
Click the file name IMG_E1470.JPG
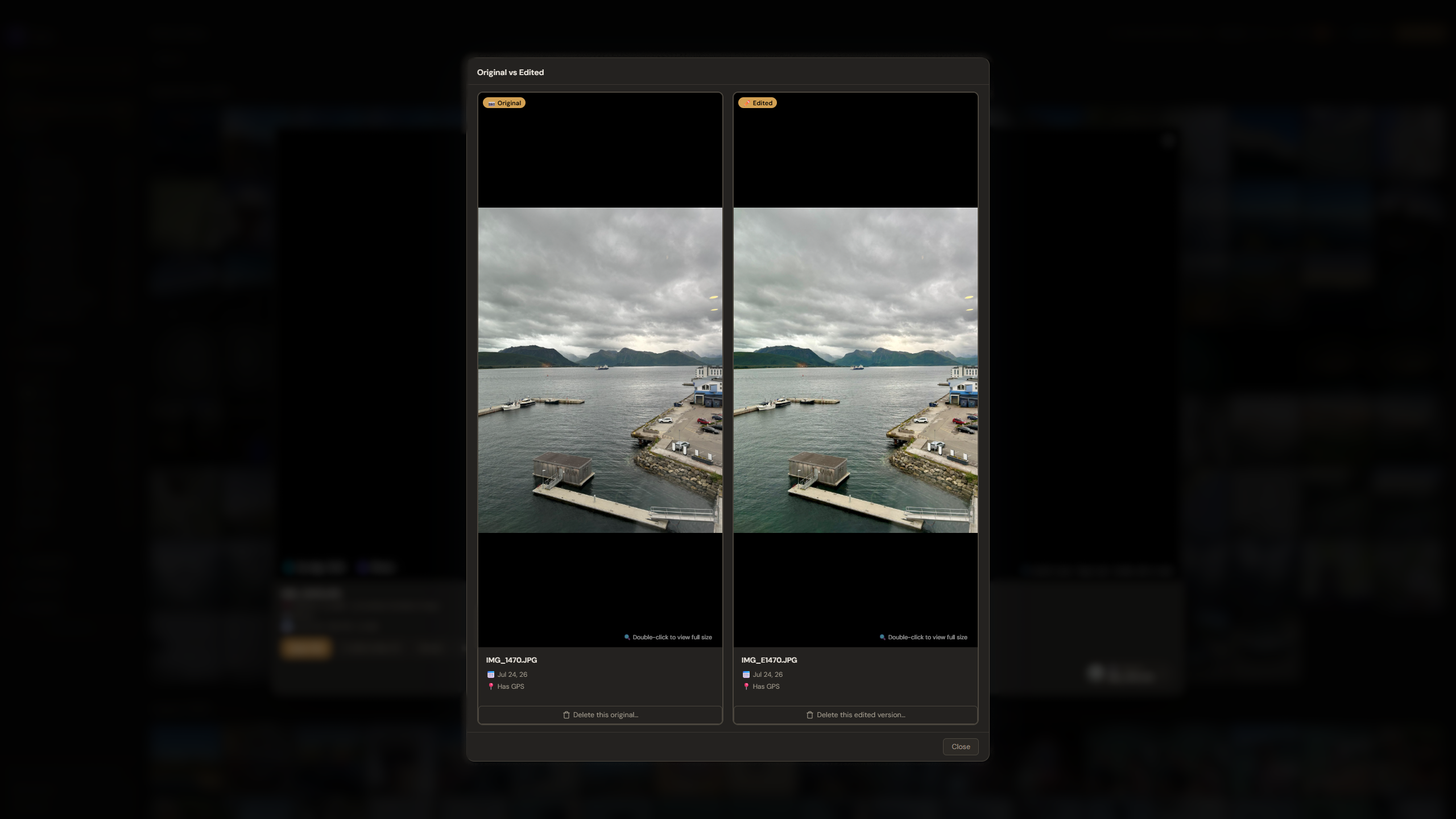click(x=769, y=660)
